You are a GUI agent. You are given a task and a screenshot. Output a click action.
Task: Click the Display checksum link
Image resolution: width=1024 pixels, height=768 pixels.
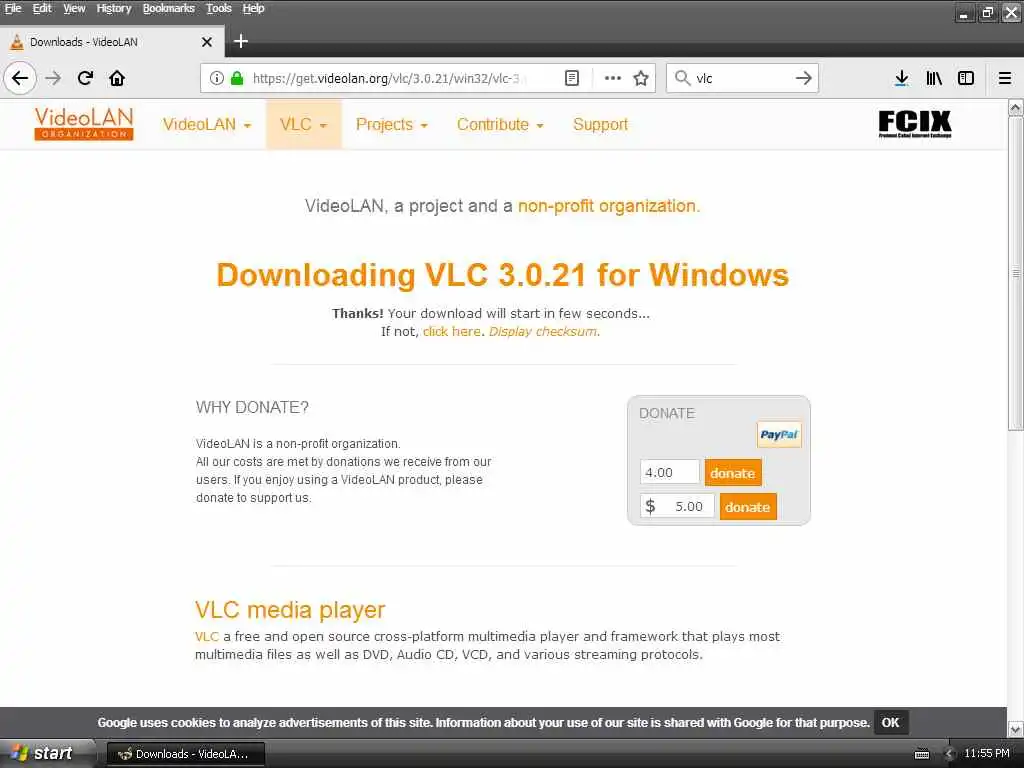543,331
